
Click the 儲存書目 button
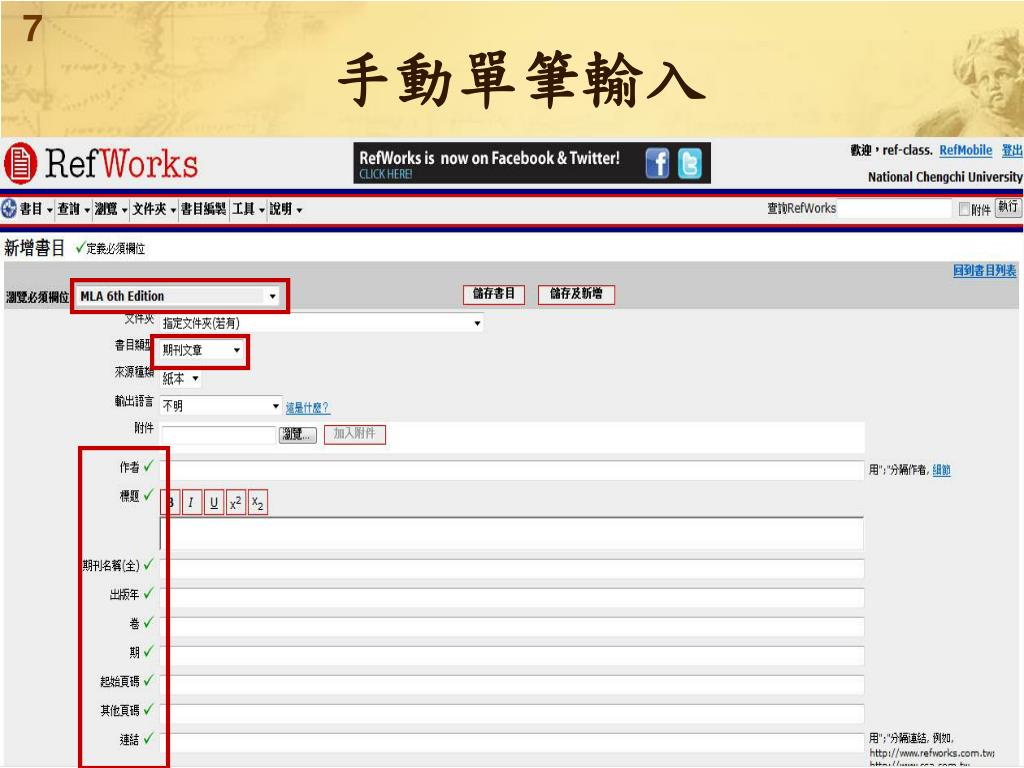click(494, 294)
